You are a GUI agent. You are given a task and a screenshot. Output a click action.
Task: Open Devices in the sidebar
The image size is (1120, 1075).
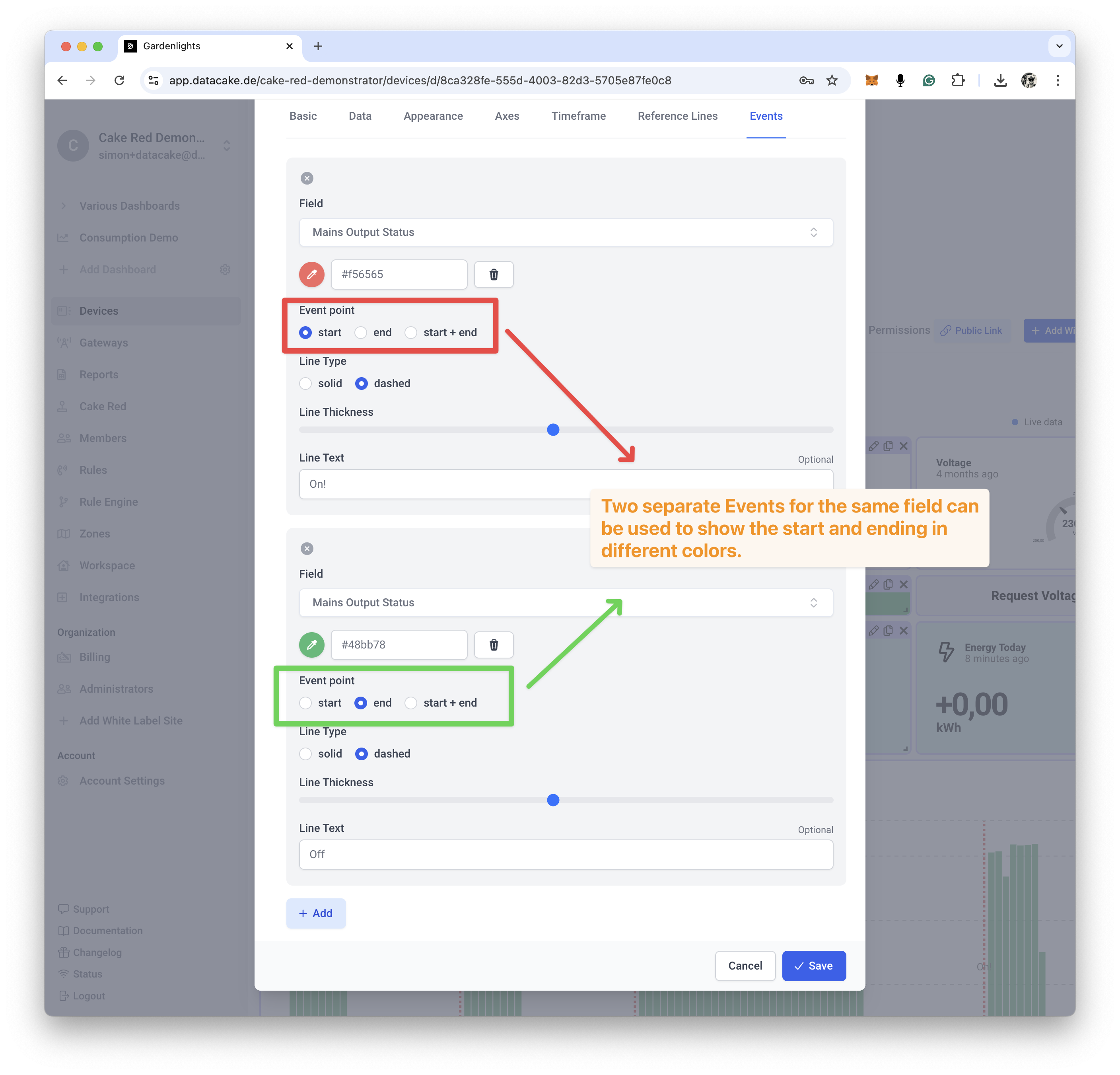pyautogui.click(x=146, y=311)
